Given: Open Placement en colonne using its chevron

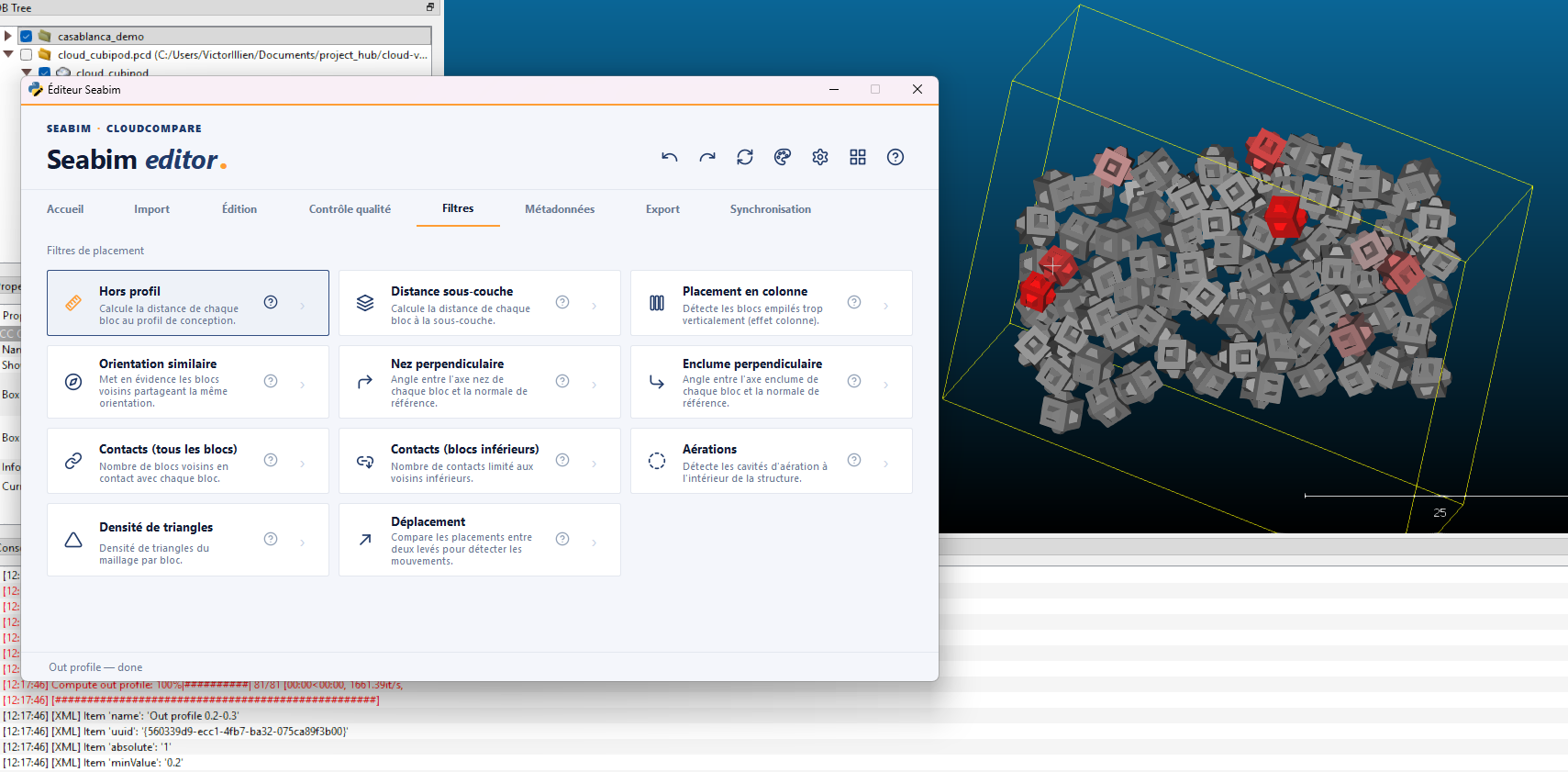Looking at the screenshot, I should coord(886,306).
